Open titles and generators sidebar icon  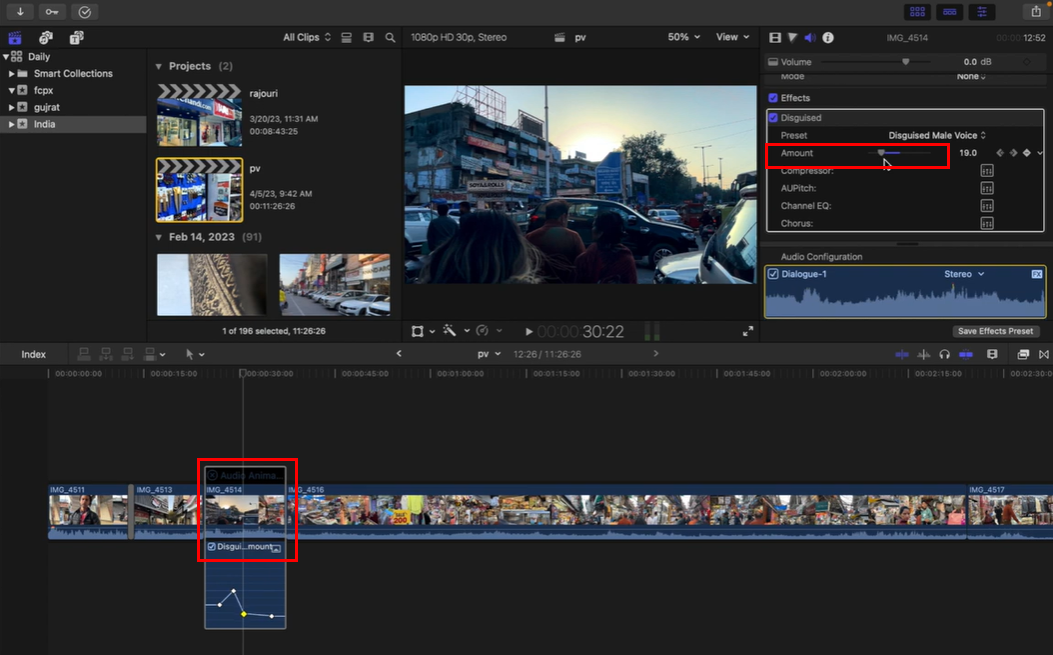(x=77, y=38)
